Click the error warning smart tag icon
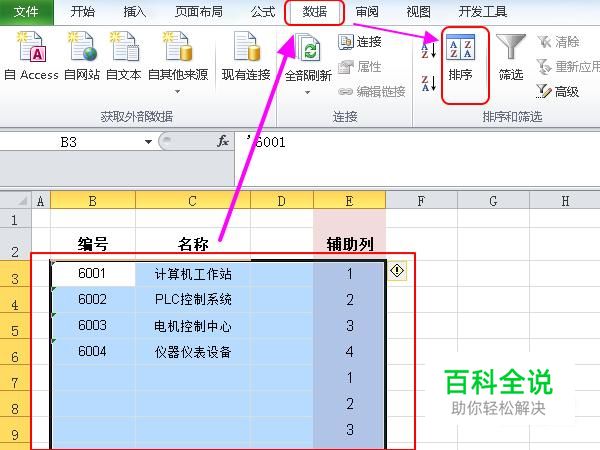The image size is (600, 450). pyautogui.click(x=397, y=271)
